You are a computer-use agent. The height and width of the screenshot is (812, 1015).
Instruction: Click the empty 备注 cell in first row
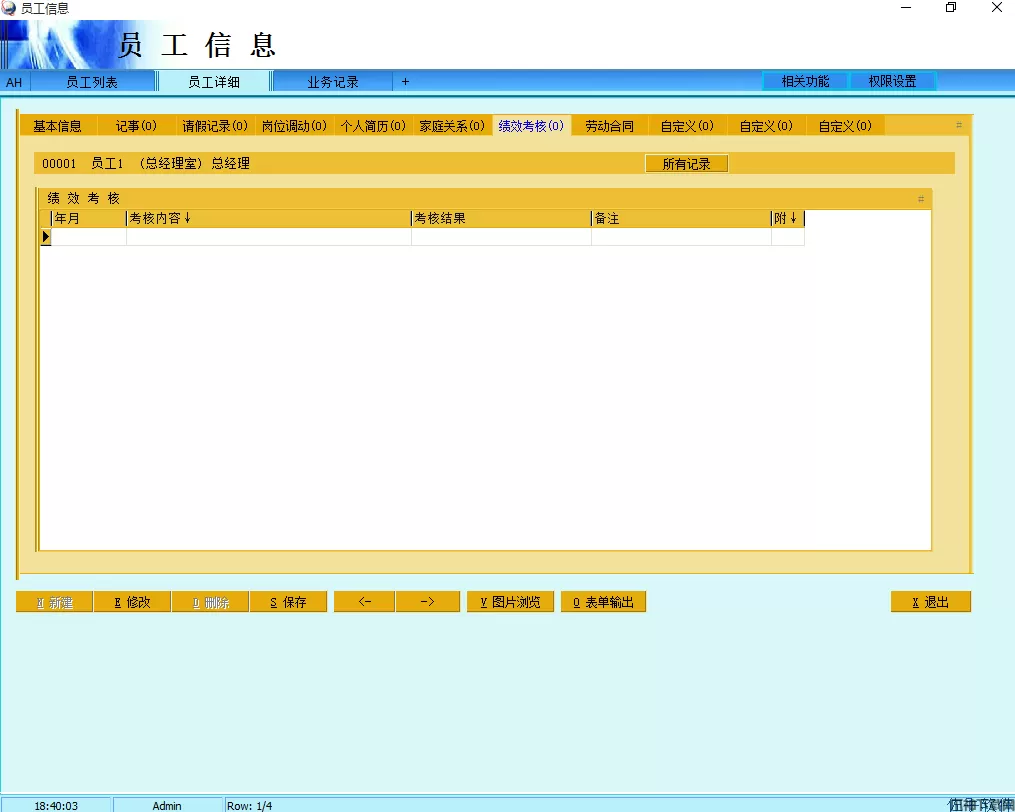682,237
